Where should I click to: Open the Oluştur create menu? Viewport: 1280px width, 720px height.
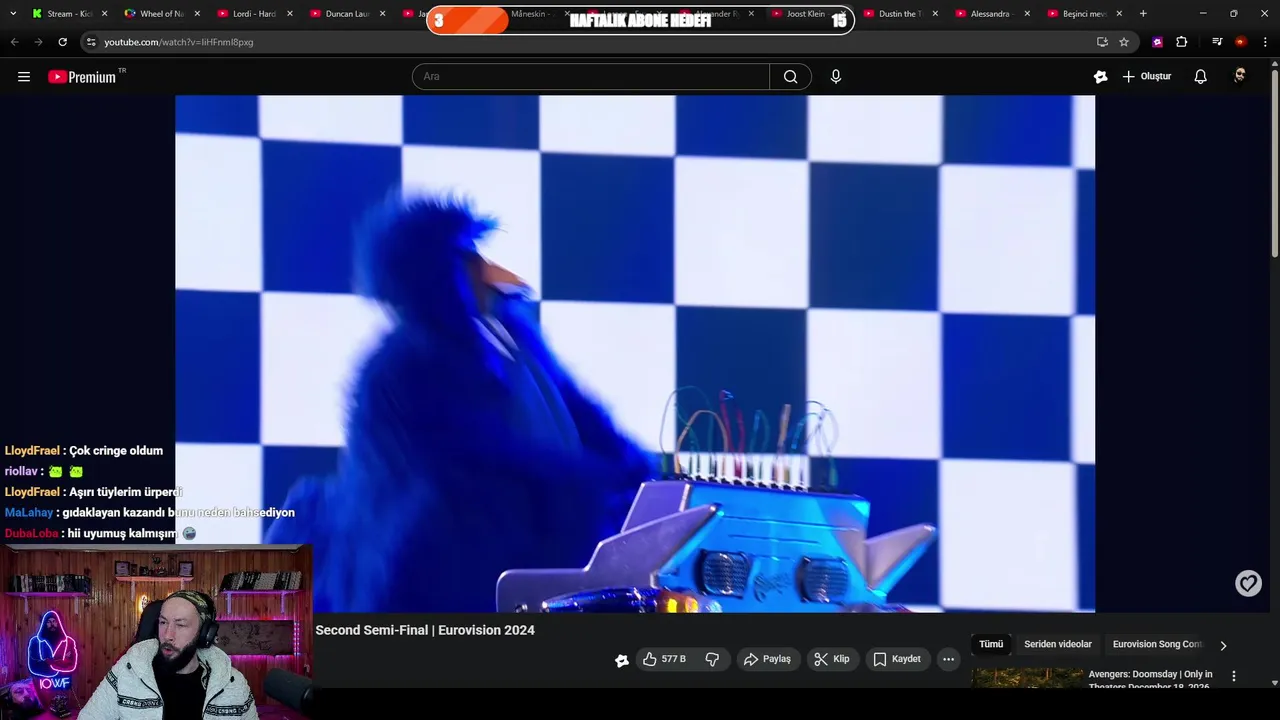(x=1147, y=77)
